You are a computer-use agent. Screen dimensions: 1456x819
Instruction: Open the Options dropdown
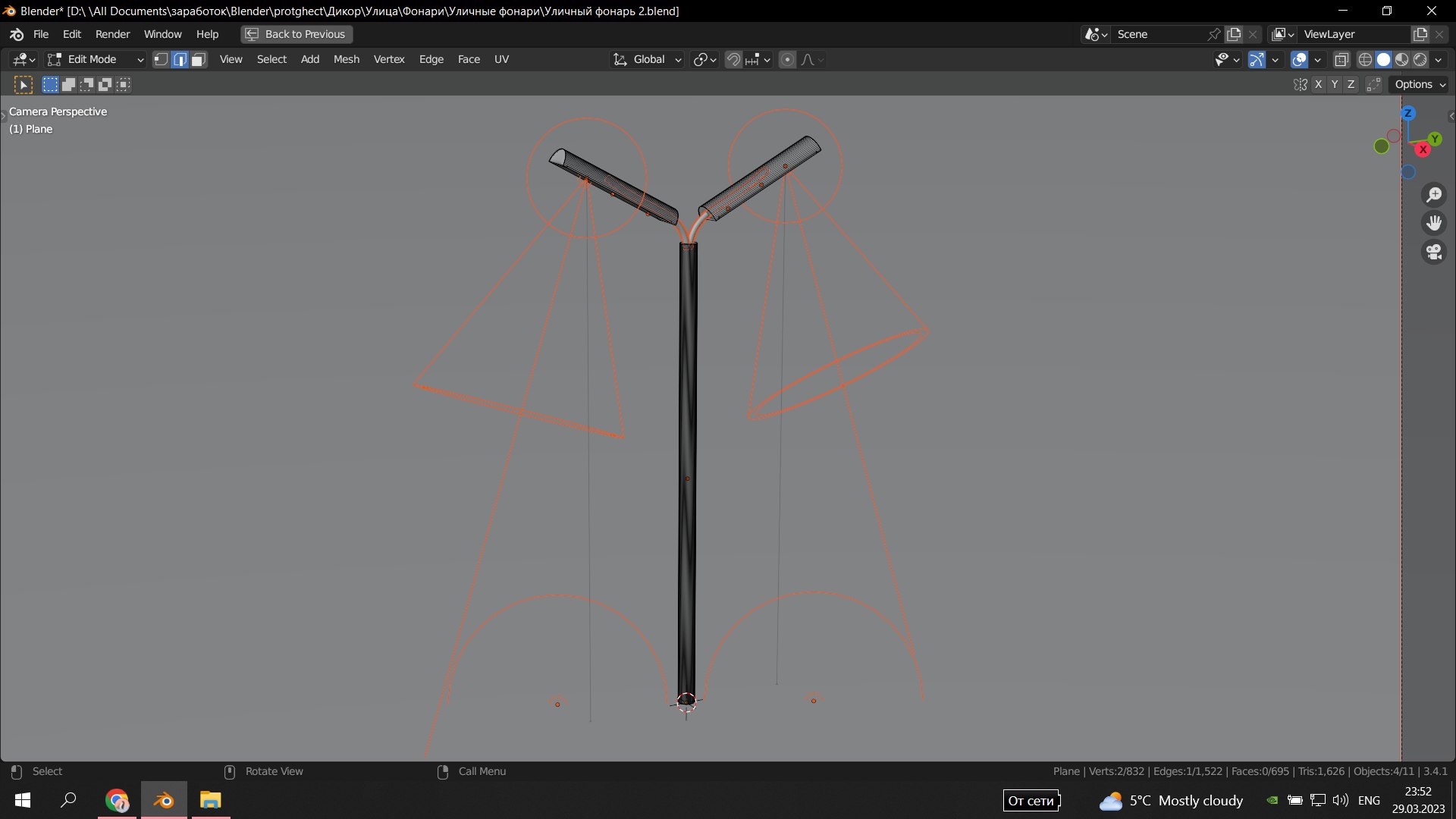[x=1420, y=84]
